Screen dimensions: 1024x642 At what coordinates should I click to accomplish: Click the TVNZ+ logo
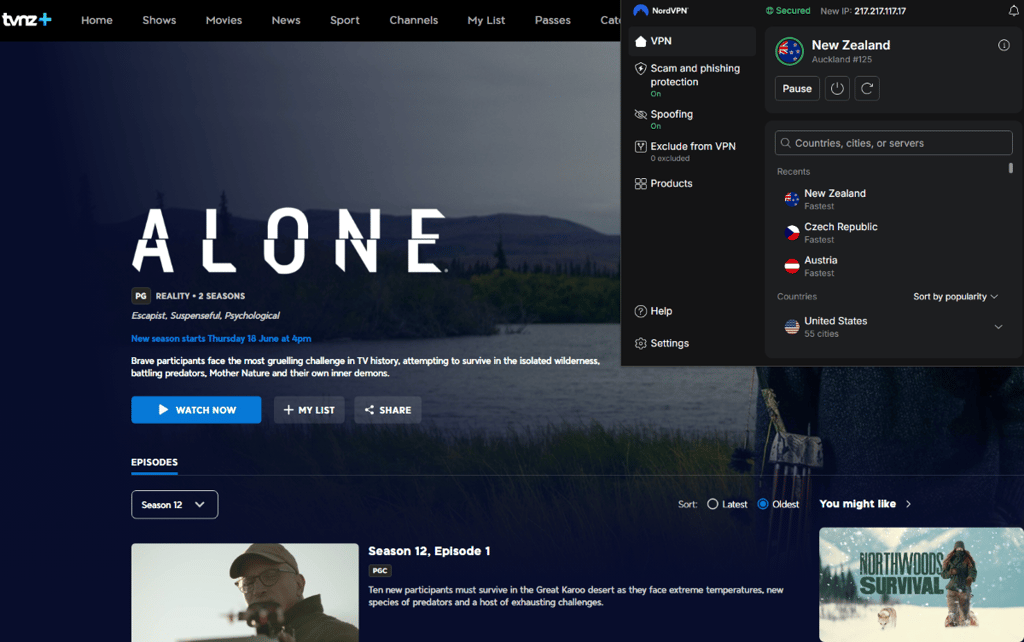tap(27, 20)
